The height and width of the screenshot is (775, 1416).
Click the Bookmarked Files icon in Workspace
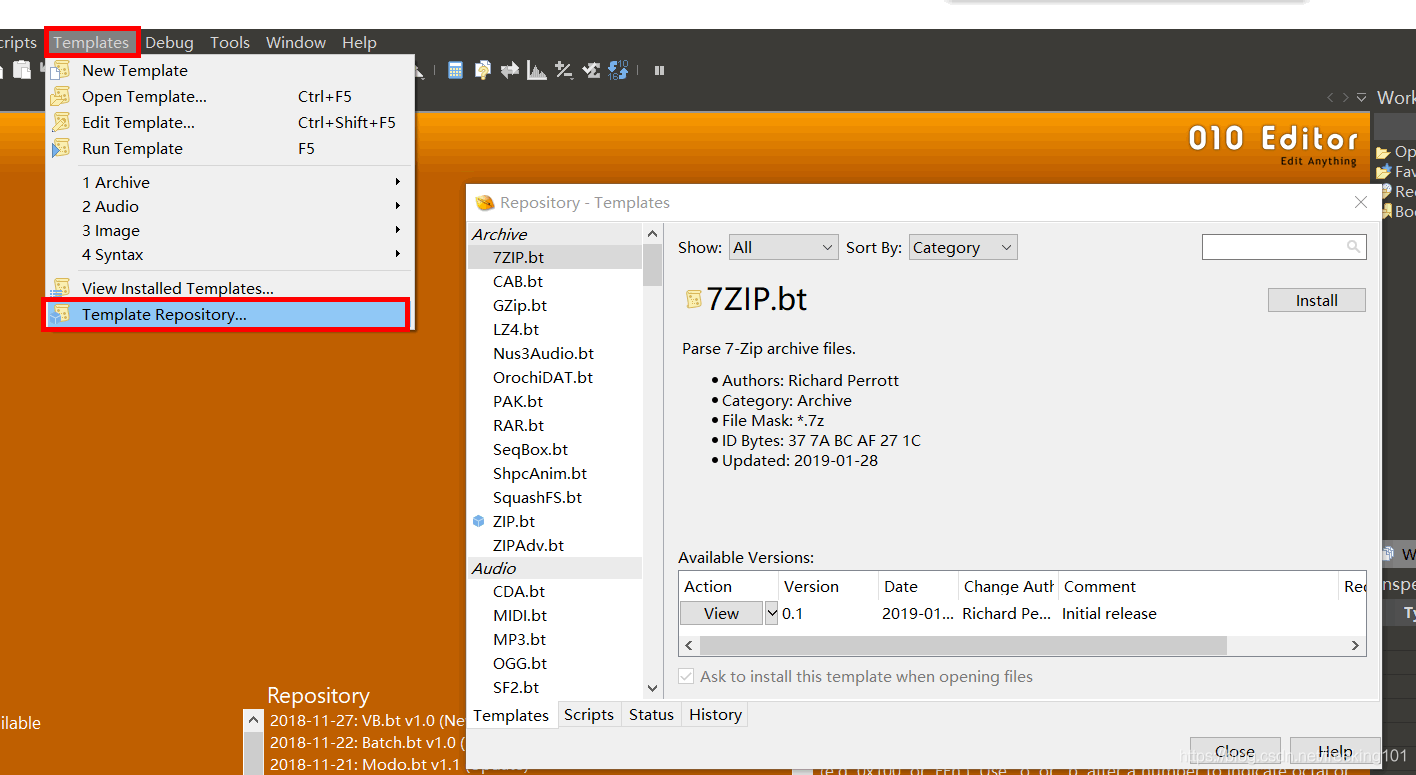click(x=1386, y=211)
